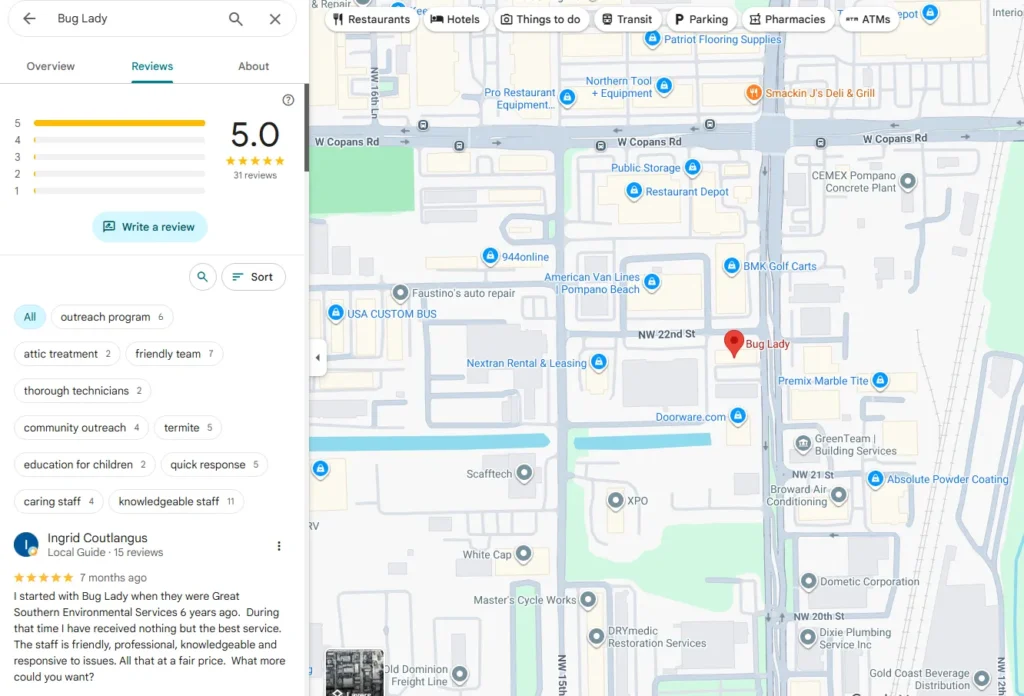Screen dimensions: 1024x696
Task: Click Ingrid Coutlangus profile avatar
Action: 26,545
